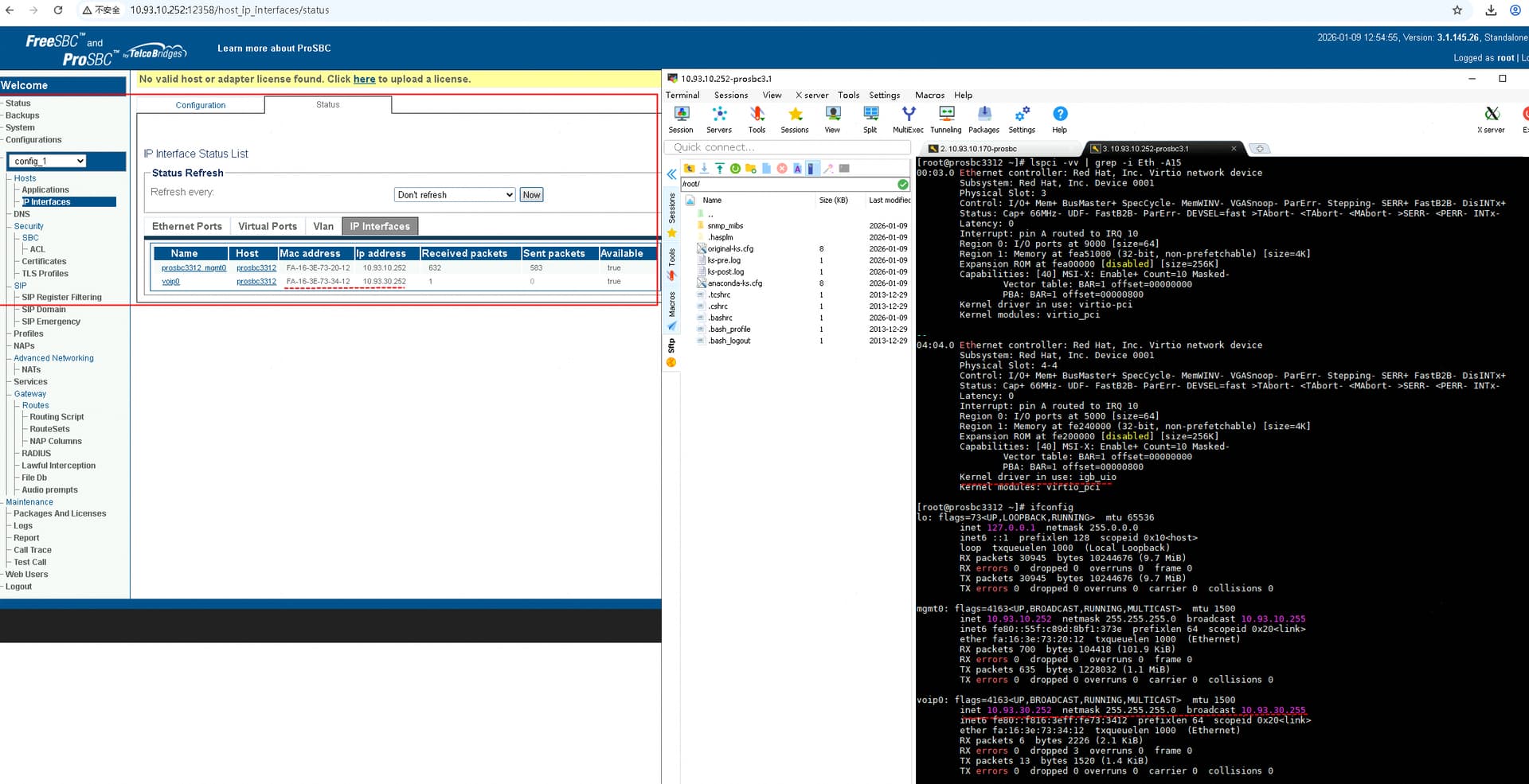Viewport: 1529px width, 784px height.
Task: Refresh SFTP folder with green icon
Action: tap(735, 169)
